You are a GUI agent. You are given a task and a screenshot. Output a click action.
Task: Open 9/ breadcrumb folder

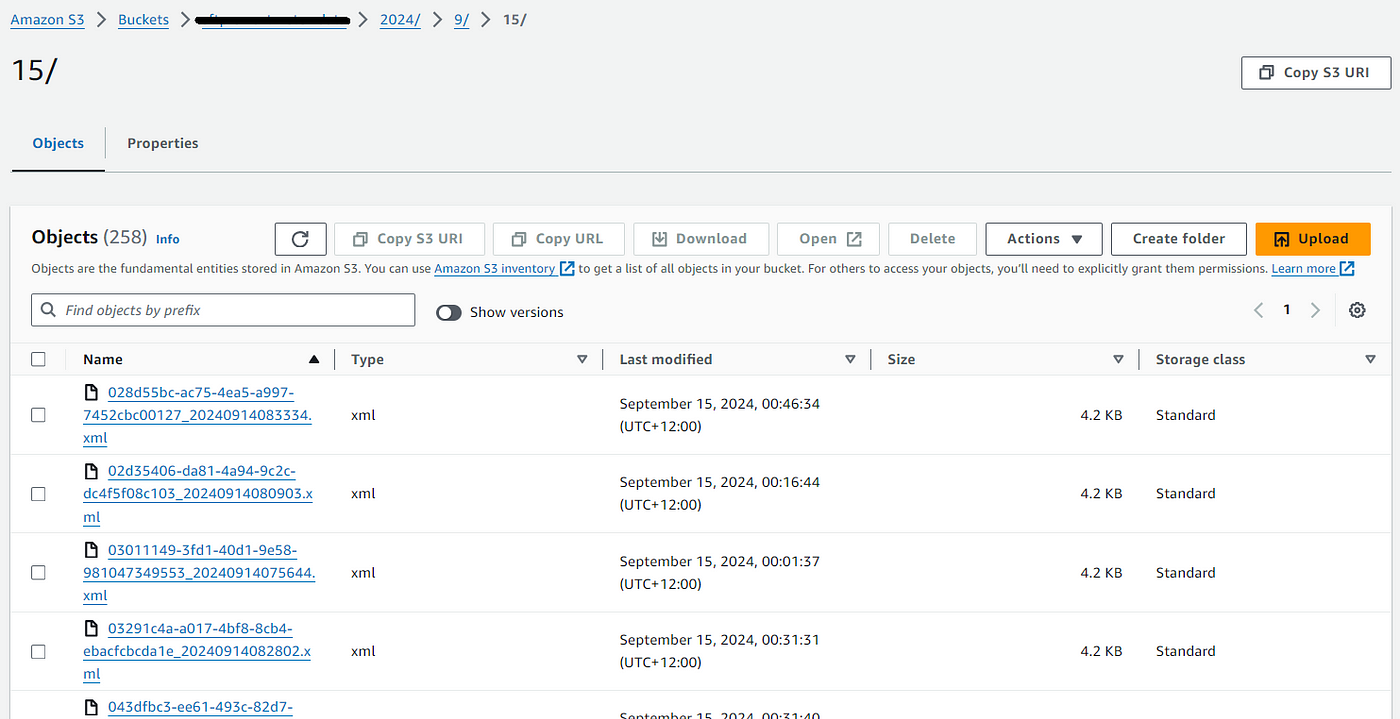(461, 20)
